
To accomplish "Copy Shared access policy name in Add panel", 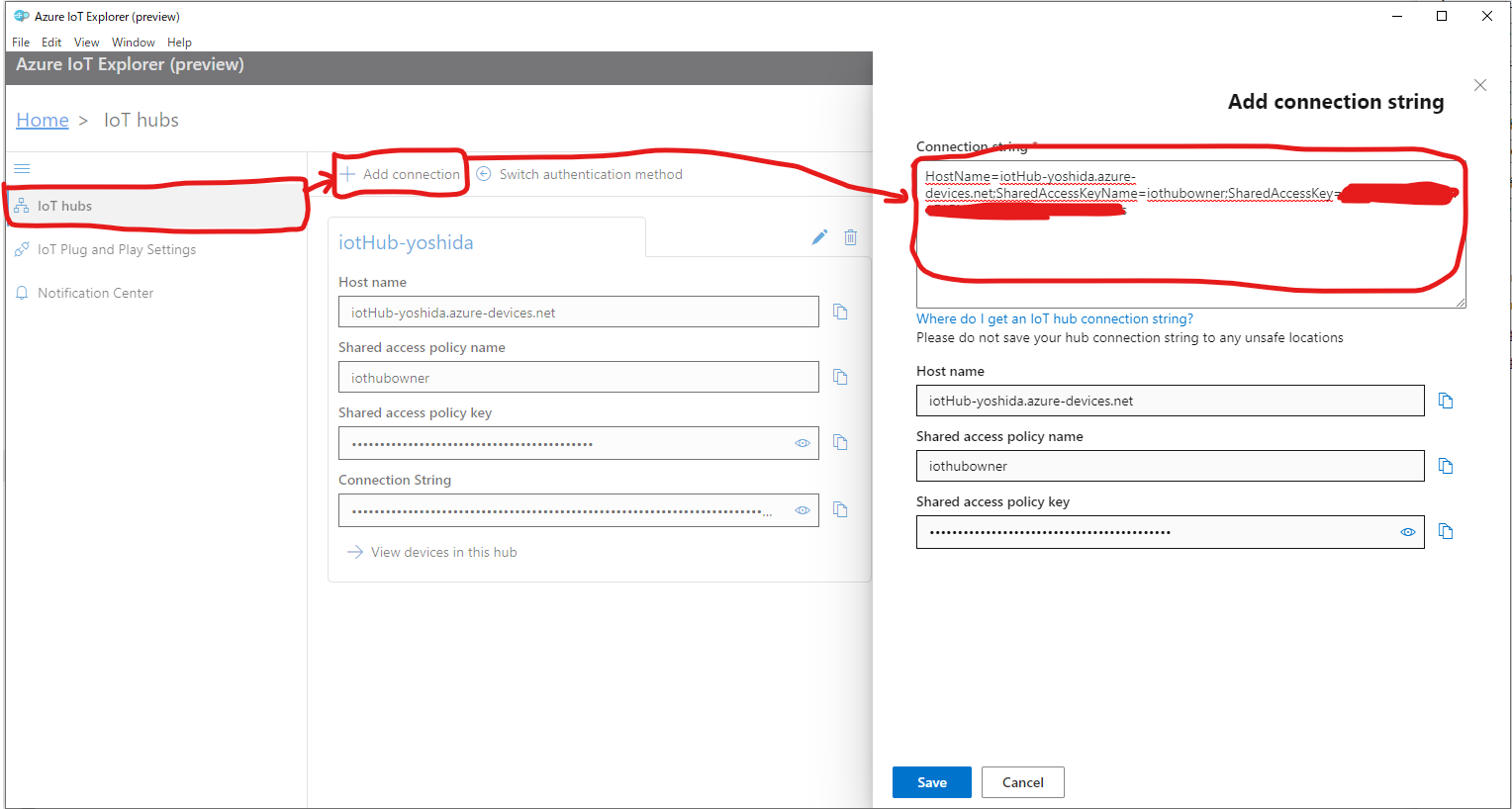I will (1446, 466).
